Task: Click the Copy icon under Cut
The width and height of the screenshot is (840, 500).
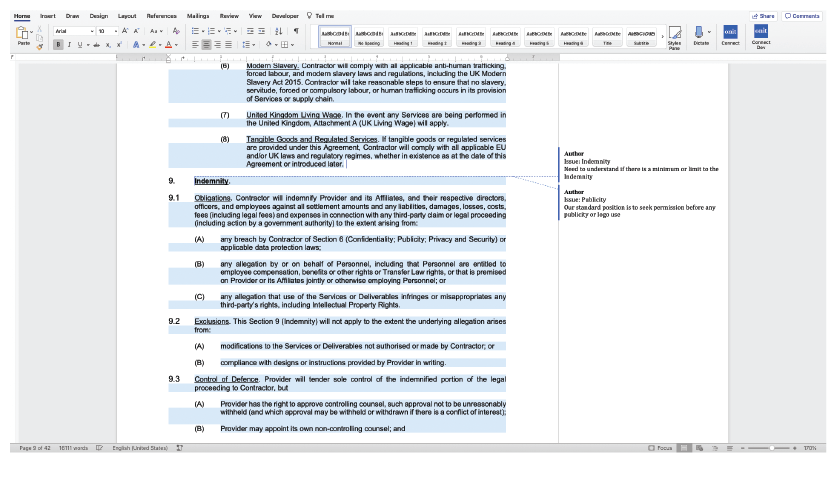Action: coord(39,38)
